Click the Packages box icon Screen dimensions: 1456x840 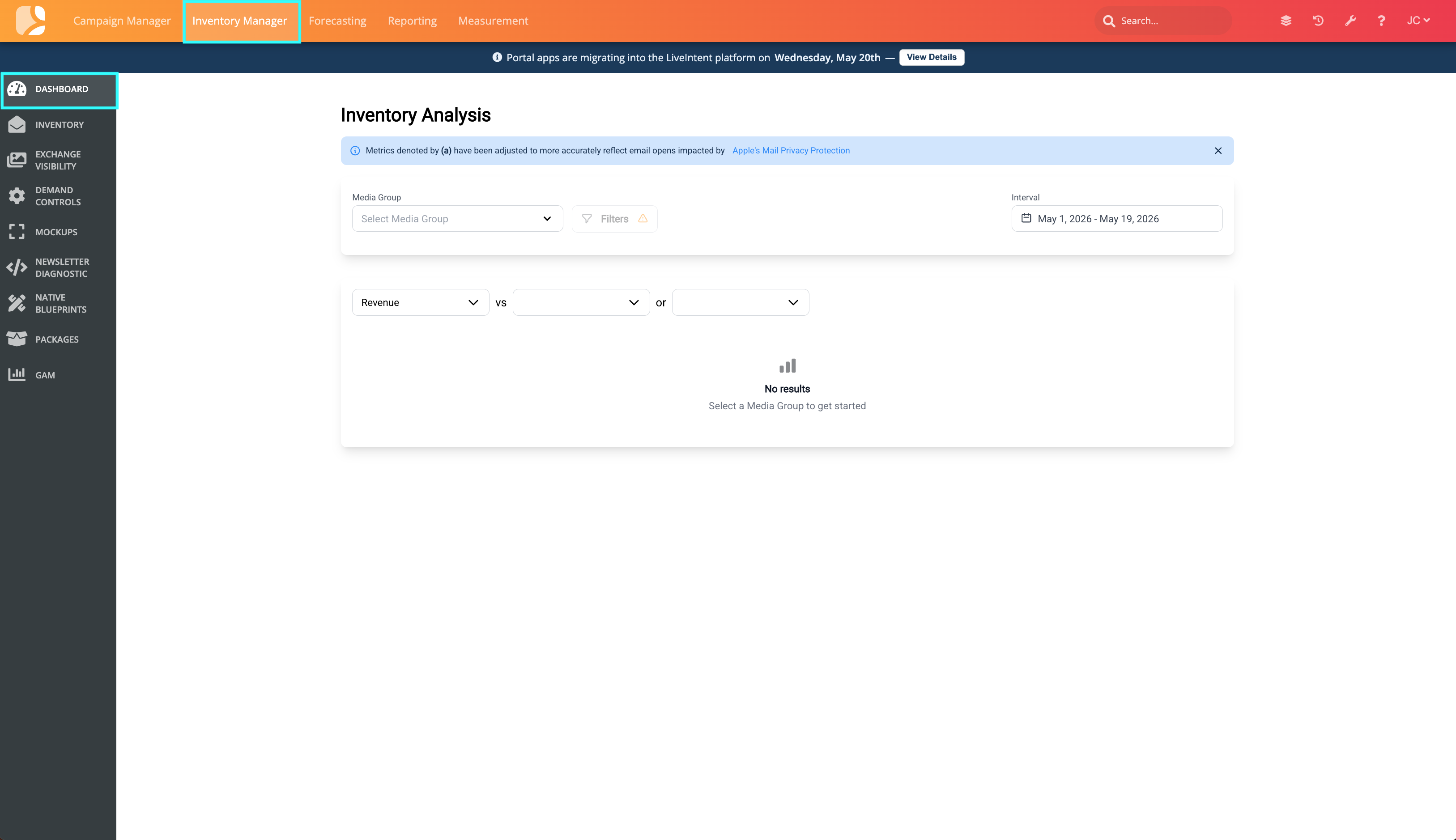click(x=17, y=339)
